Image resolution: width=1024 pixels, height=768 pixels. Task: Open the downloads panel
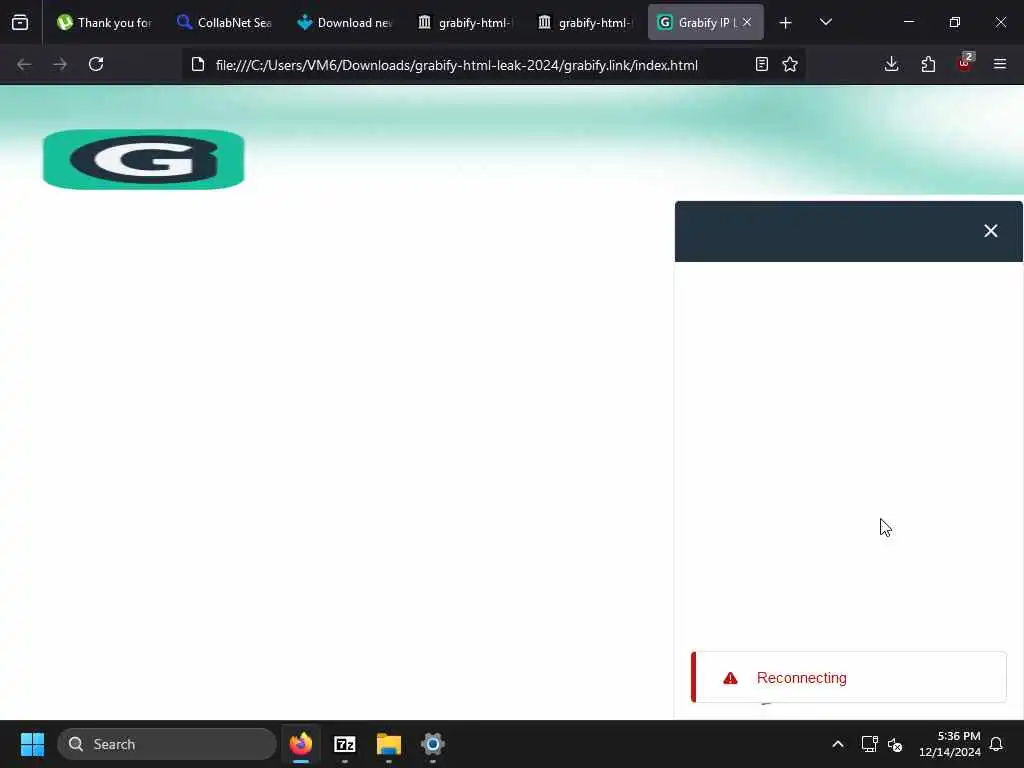[x=891, y=65]
